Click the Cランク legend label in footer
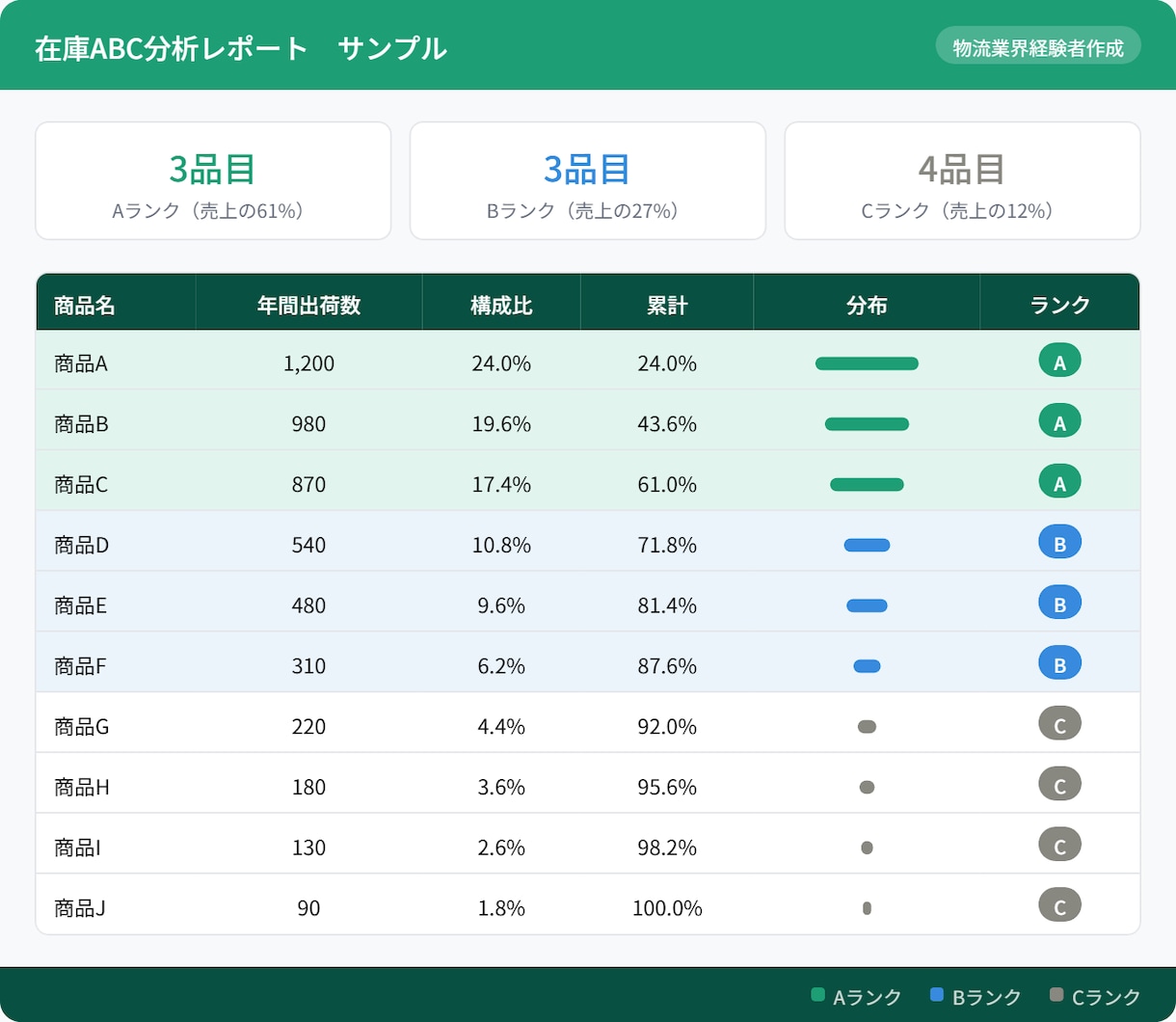Viewport: 1176px width, 1022px height. coord(1106,997)
